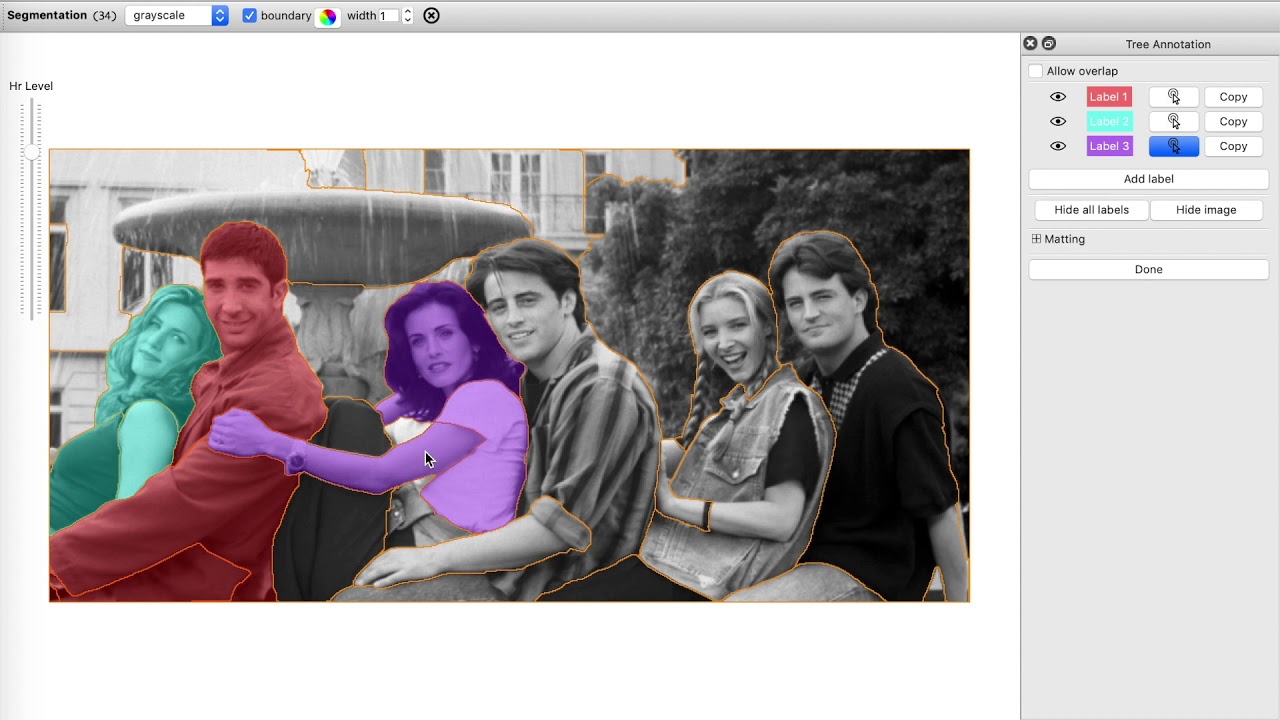Enable the Allow overlap checkbox
The width and height of the screenshot is (1280, 720).
click(1036, 71)
